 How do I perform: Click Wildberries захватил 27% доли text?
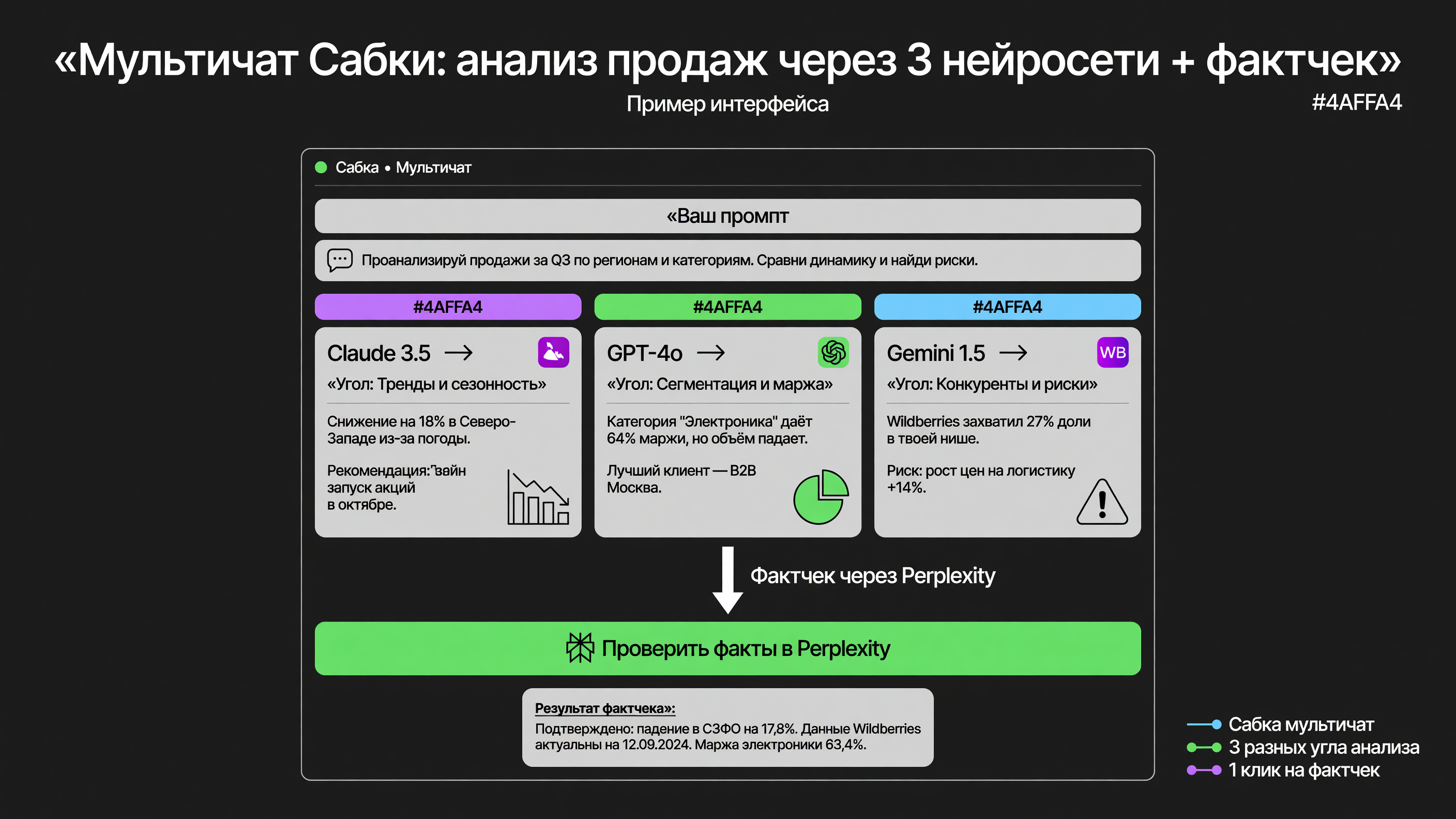point(989,430)
